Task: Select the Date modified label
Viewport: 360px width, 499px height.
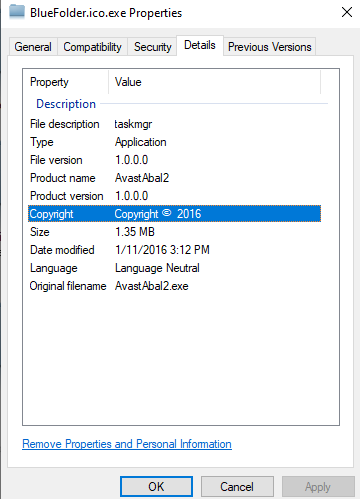Action: 62,250
